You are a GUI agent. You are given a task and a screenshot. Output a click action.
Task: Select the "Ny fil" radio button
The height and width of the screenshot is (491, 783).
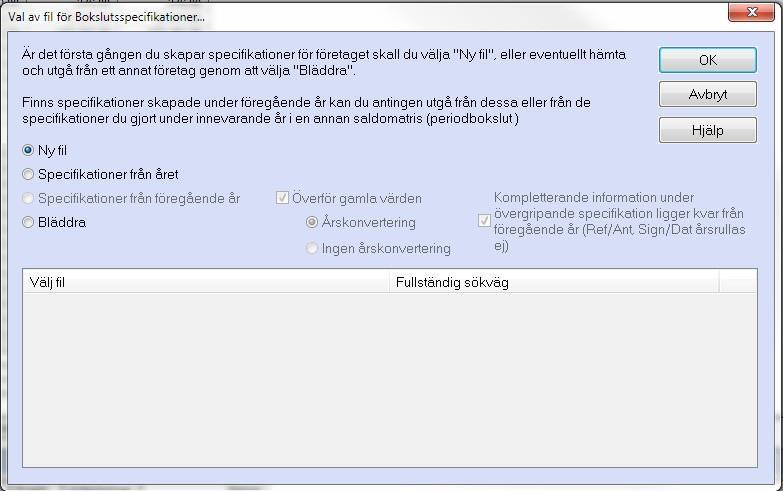pos(28,150)
